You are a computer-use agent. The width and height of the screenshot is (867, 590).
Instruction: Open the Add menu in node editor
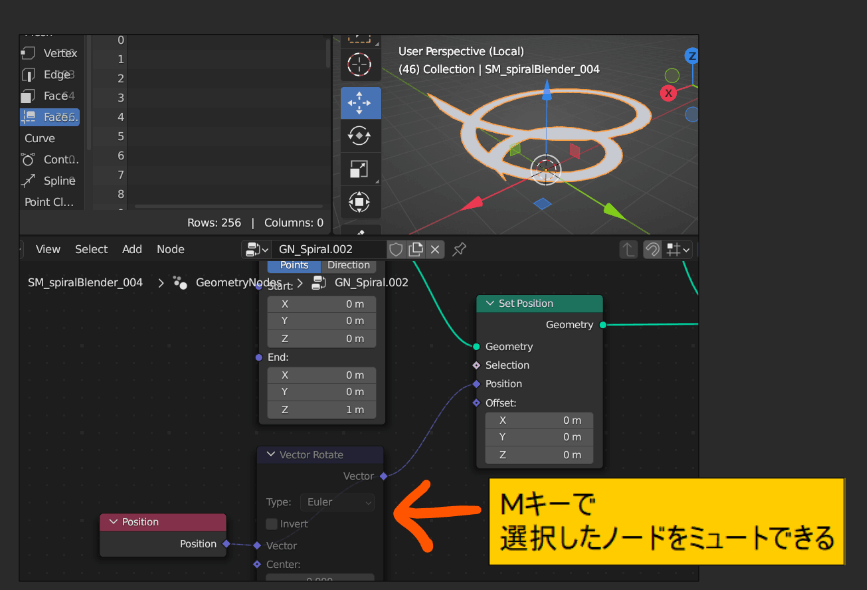click(x=132, y=249)
